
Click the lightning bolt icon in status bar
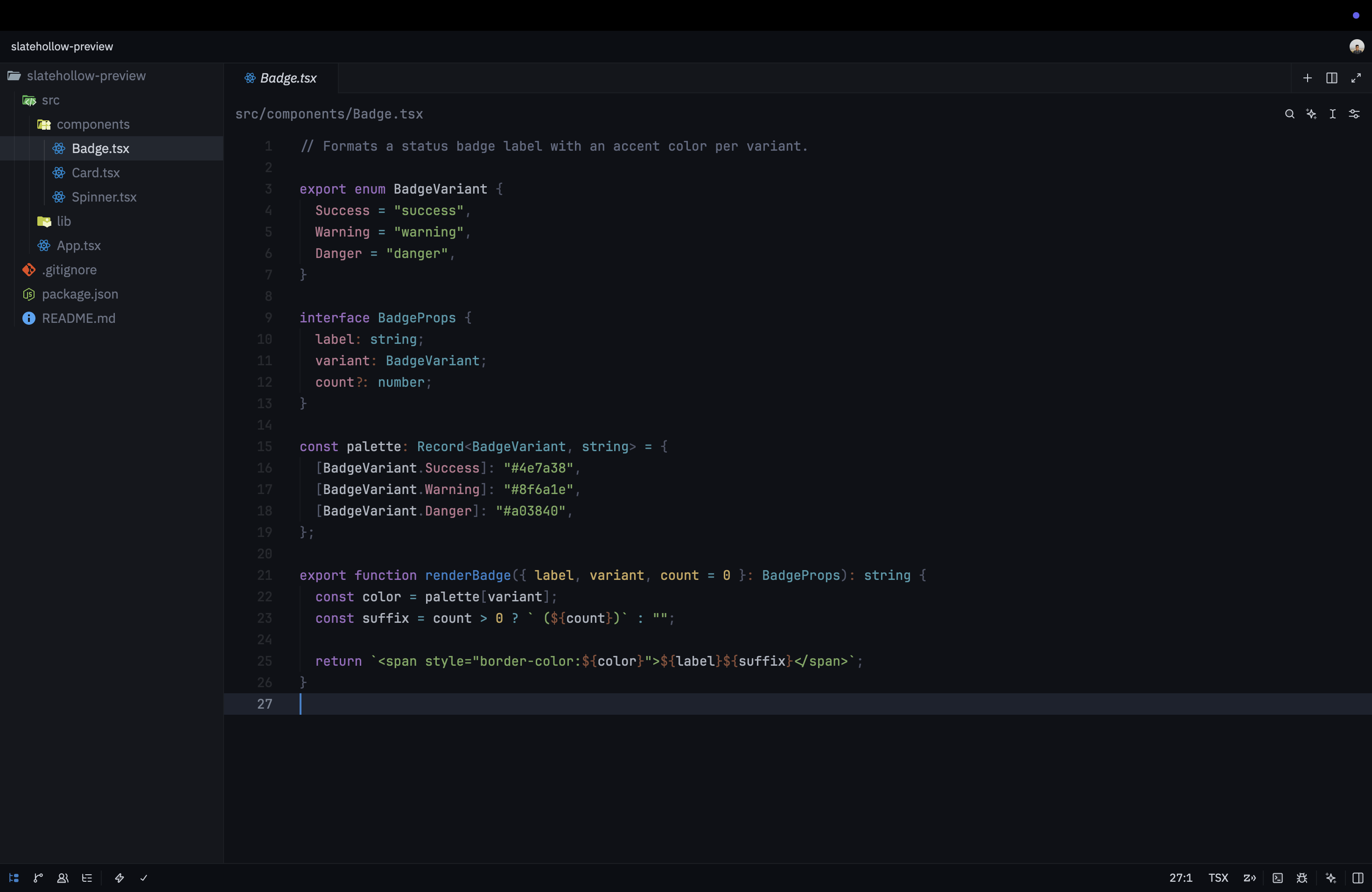[119, 878]
